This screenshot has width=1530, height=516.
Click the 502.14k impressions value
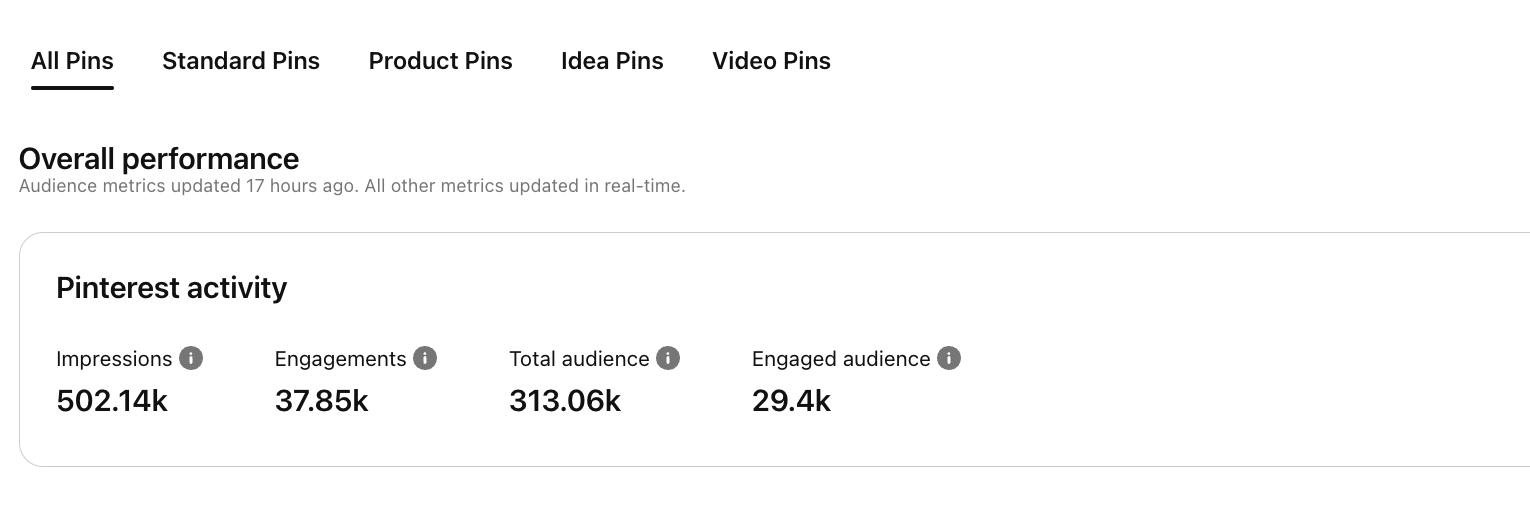click(112, 401)
